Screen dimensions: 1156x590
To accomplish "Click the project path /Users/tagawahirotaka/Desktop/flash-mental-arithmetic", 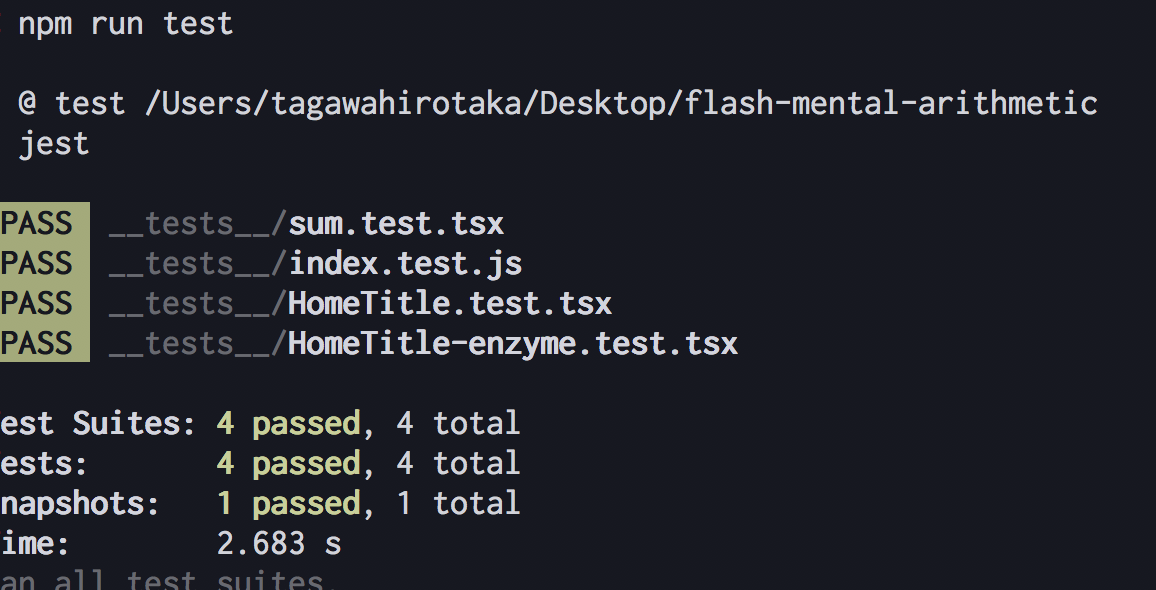I will [x=621, y=103].
